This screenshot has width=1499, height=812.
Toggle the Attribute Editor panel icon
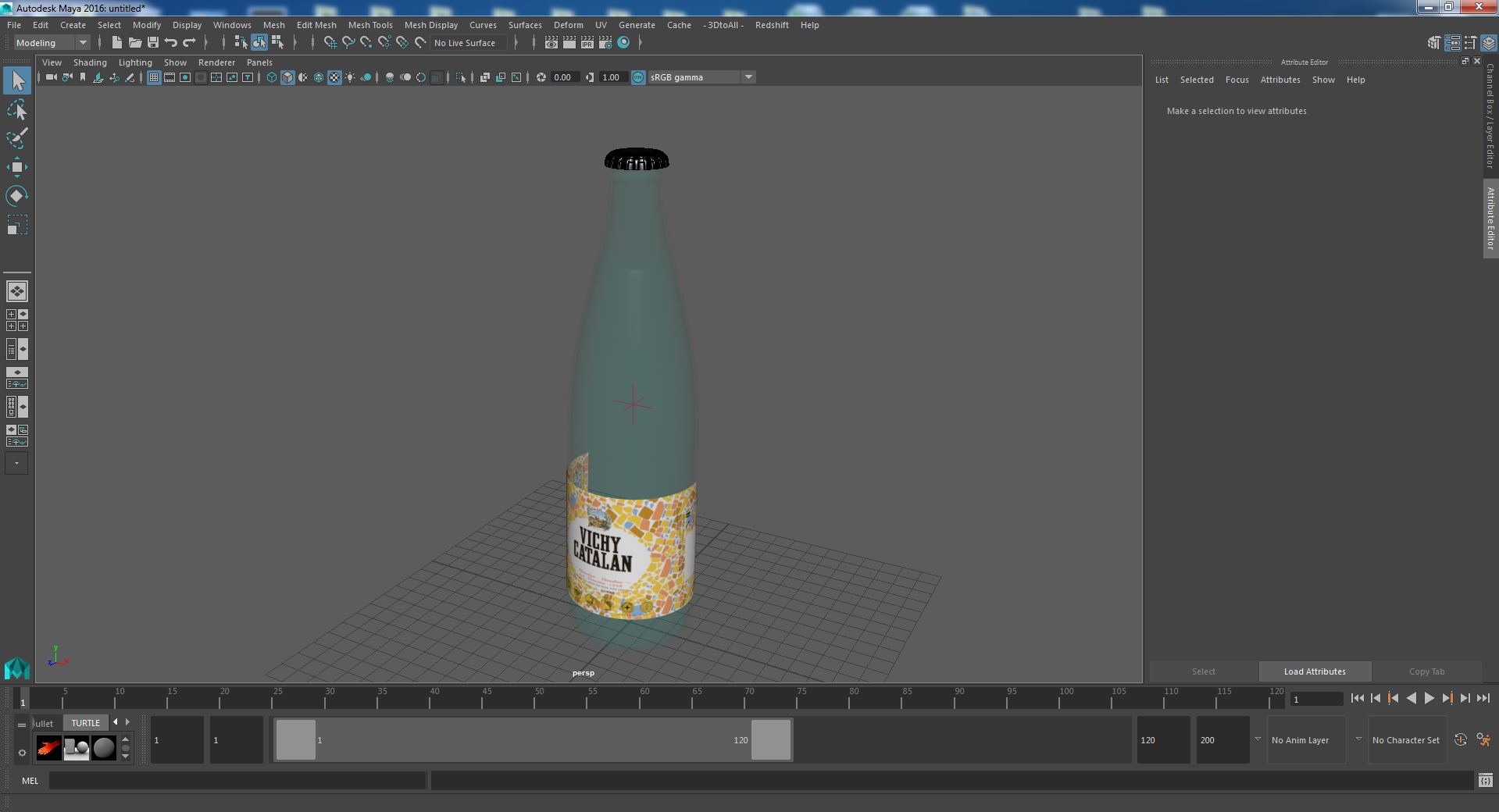(1453, 43)
